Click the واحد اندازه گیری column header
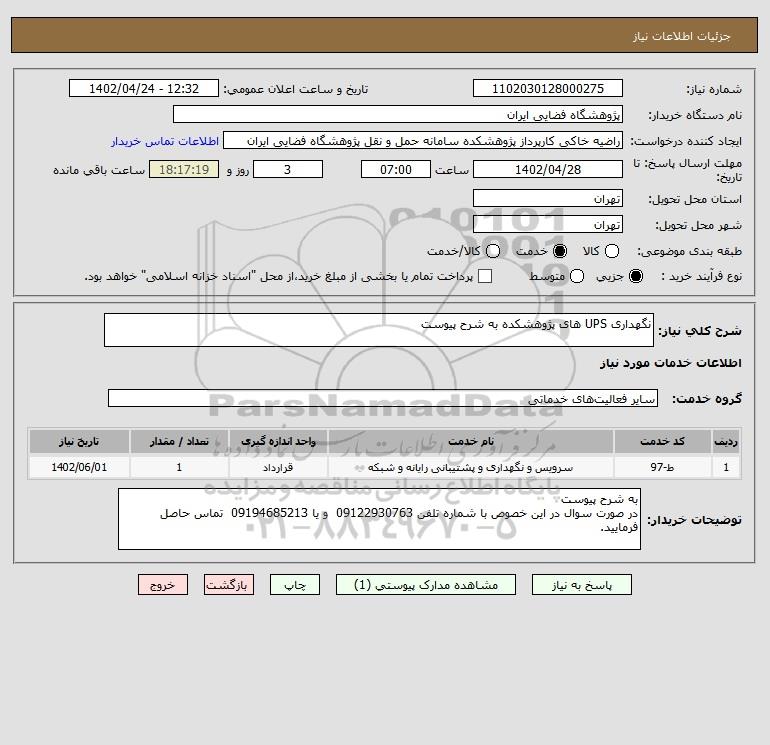The image size is (770, 745). 278,441
